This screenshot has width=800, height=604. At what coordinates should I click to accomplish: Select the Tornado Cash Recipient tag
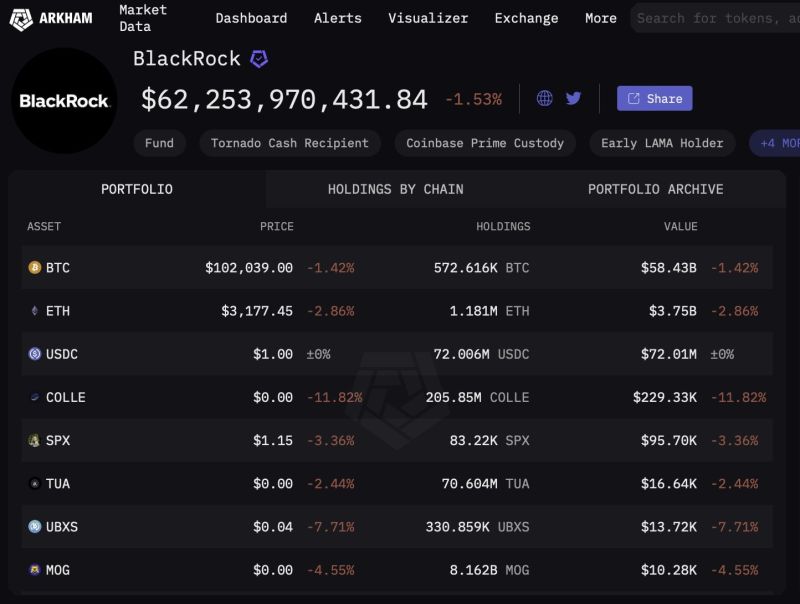tap(290, 143)
